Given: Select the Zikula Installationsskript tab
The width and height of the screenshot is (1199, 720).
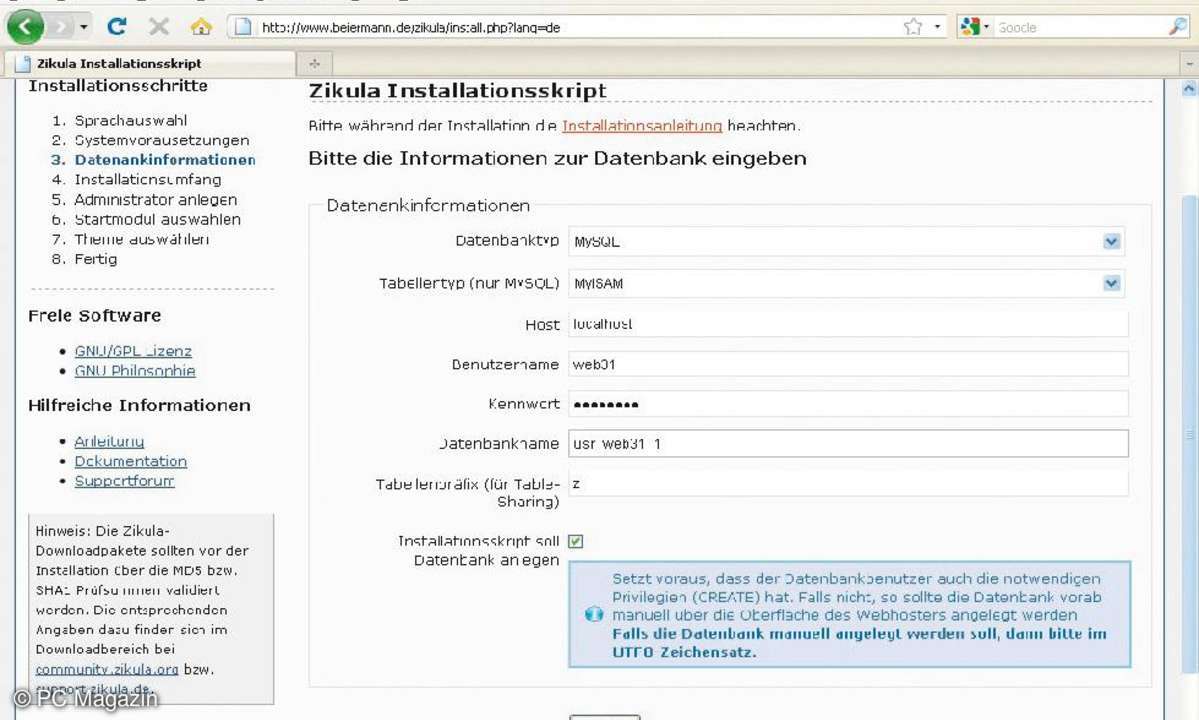Looking at the screenshot, I should coord(150,63).
